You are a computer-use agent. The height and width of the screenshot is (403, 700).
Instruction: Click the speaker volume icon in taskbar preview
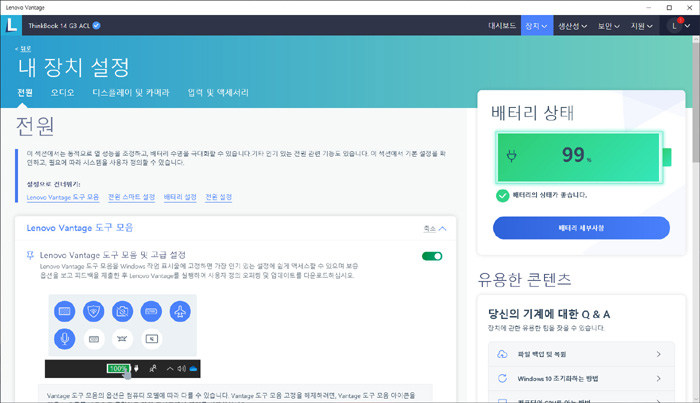[x=181, y=369]
